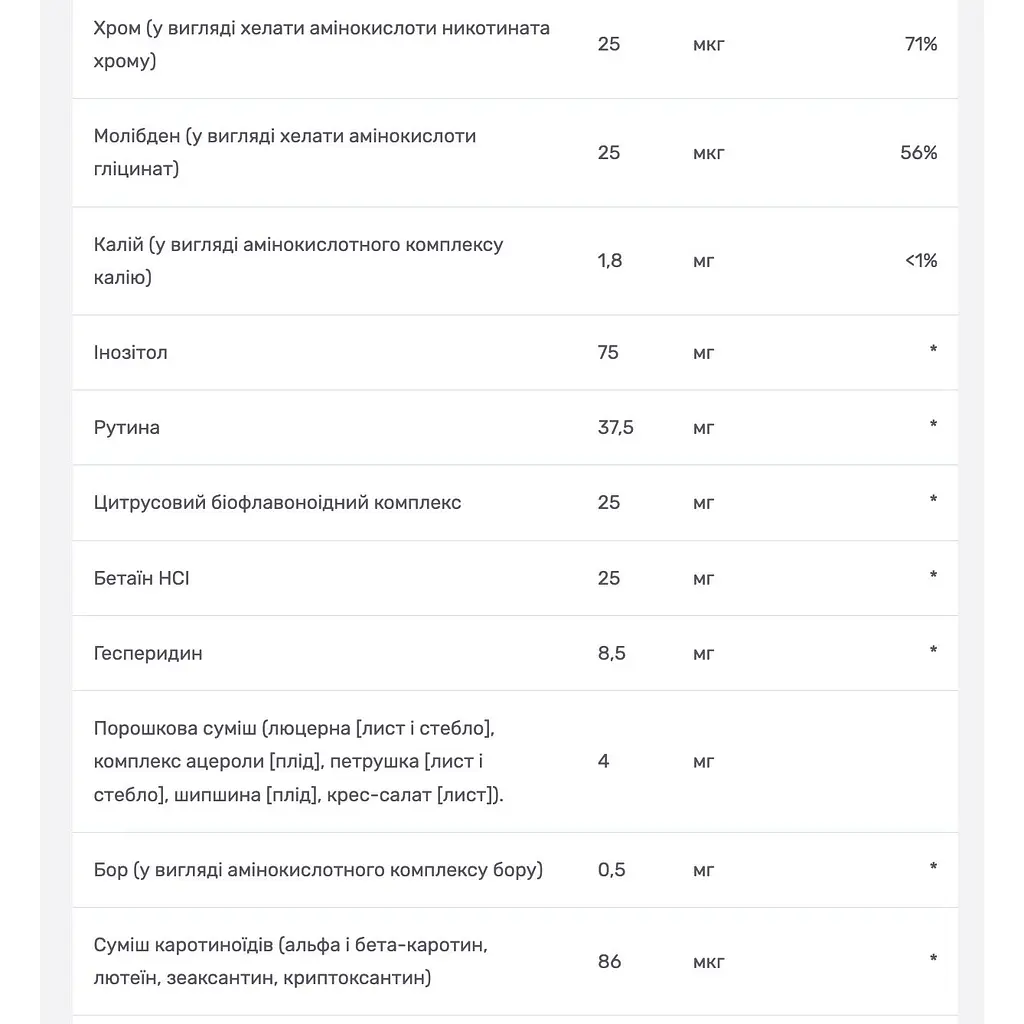
Task: Click the Суміш каротиноїдів ingredient text
Action: [291, 961]
